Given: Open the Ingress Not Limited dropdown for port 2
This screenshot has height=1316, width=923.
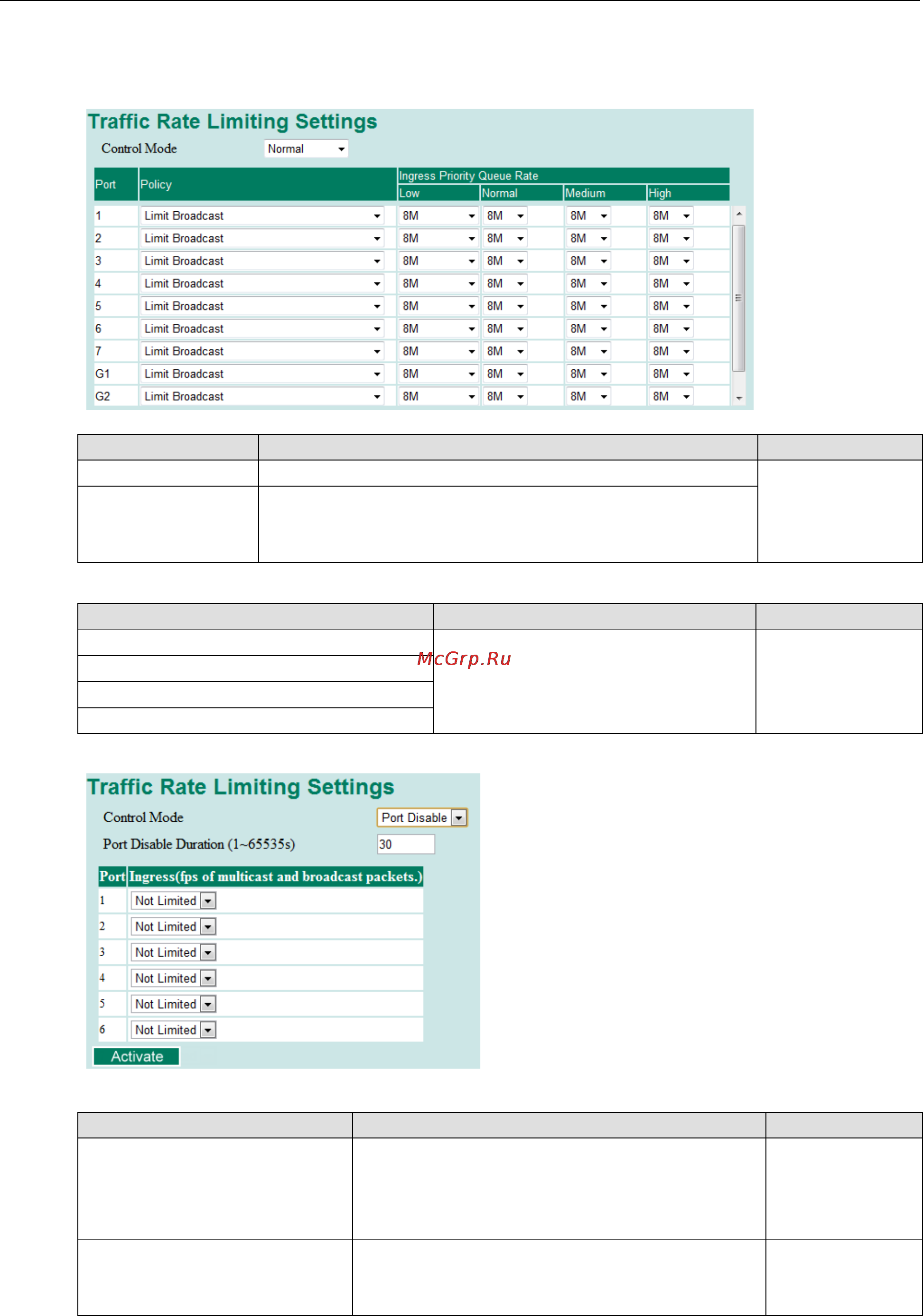Looking at the screenshot, I should click(x=173, y=927).
